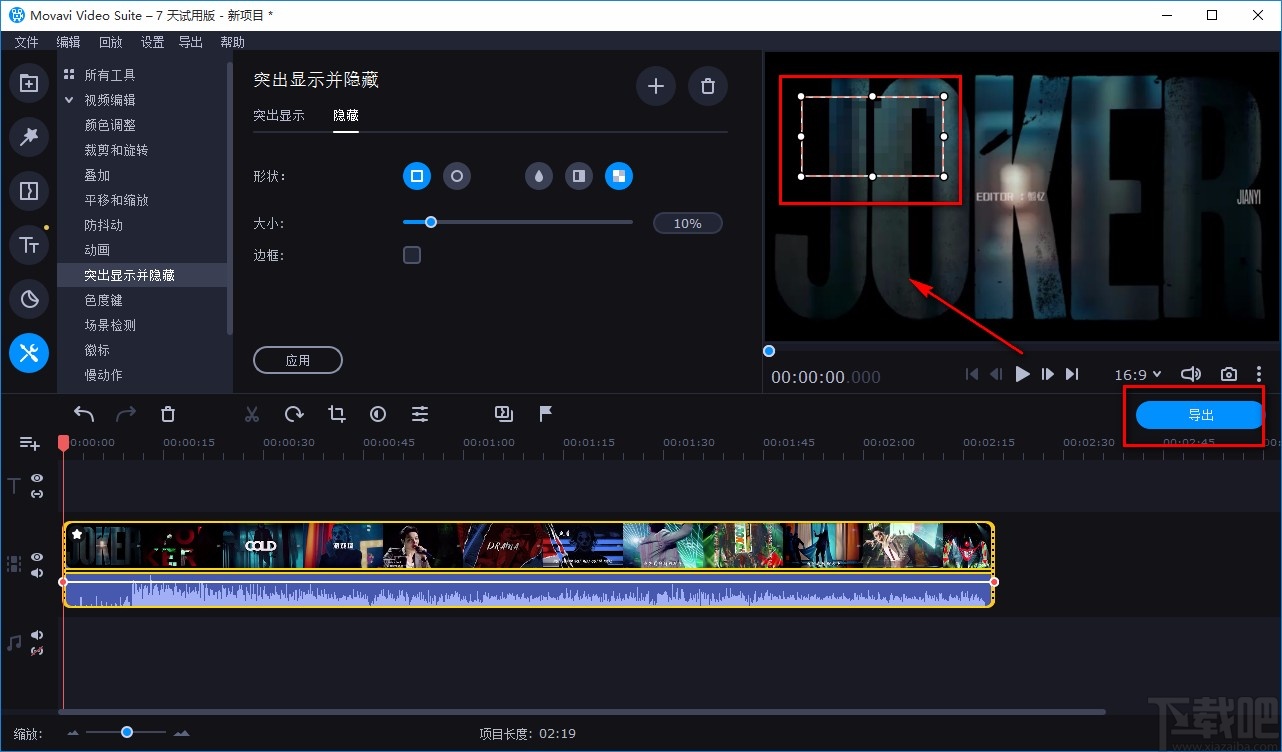Switch to the highlight tab
Screen dimensions: 1282x752
pos(279,115)
